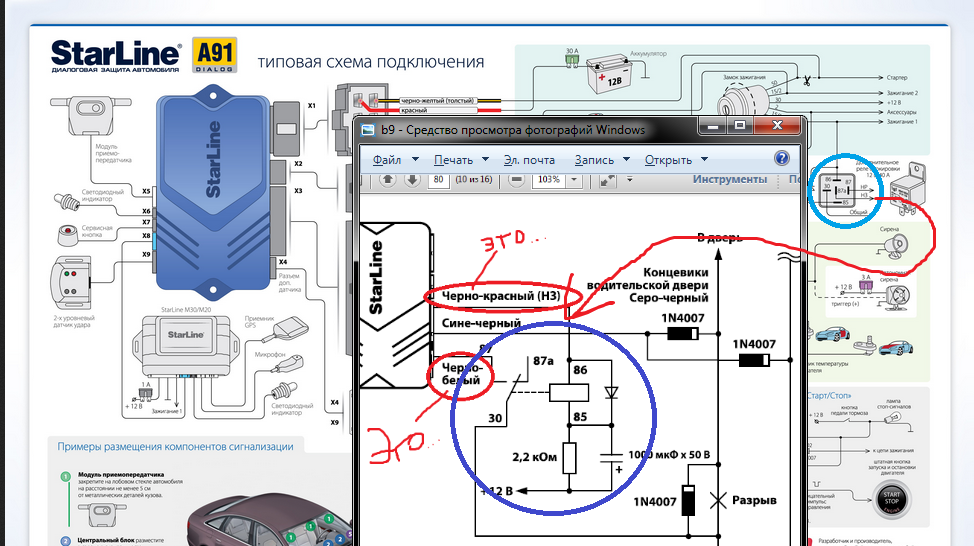Click the Серо-черный text label
Screen dimensions: 974x546
click(x=668, y=298)
